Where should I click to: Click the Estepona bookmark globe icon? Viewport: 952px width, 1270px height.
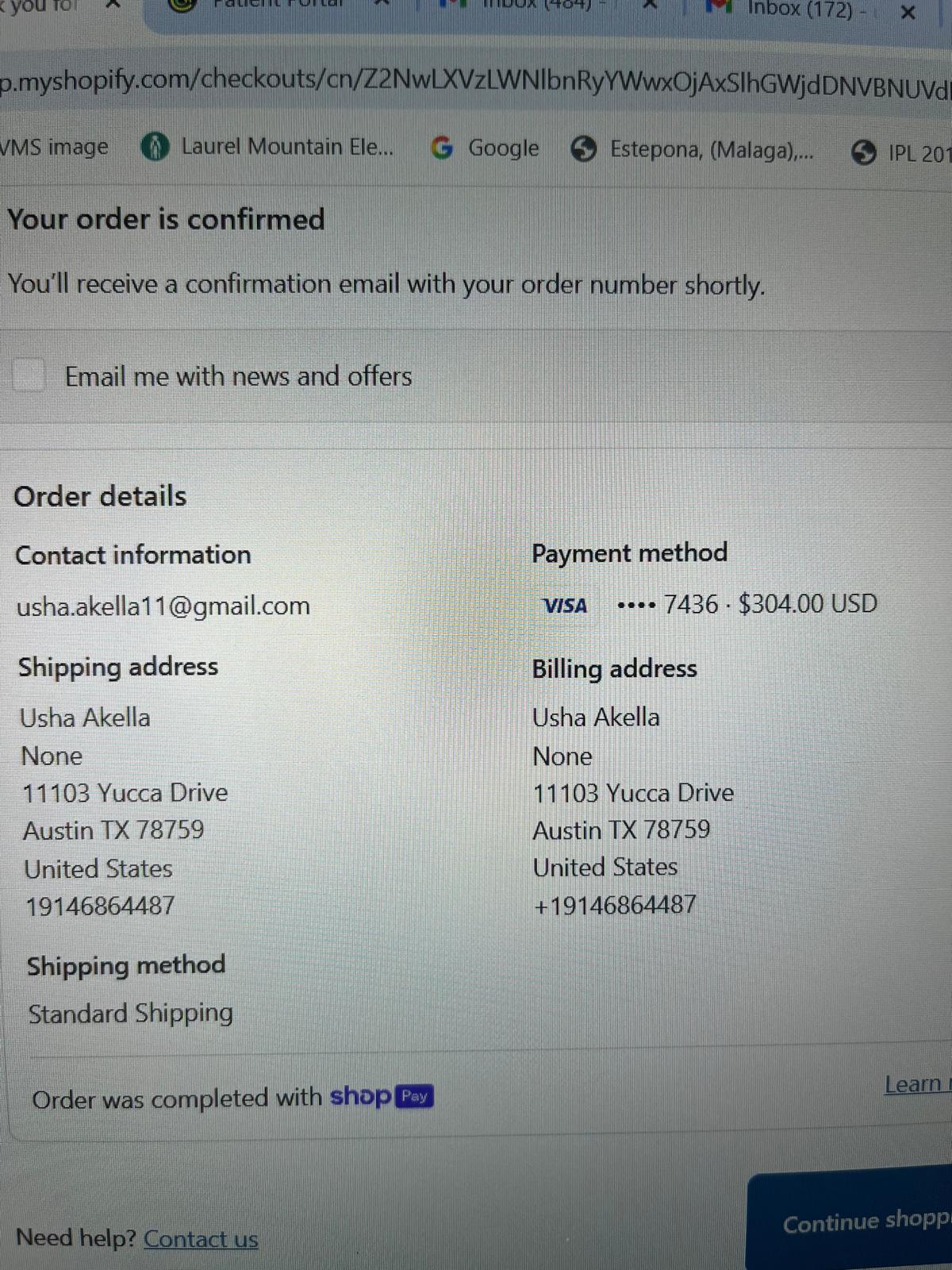click(585, 149)
